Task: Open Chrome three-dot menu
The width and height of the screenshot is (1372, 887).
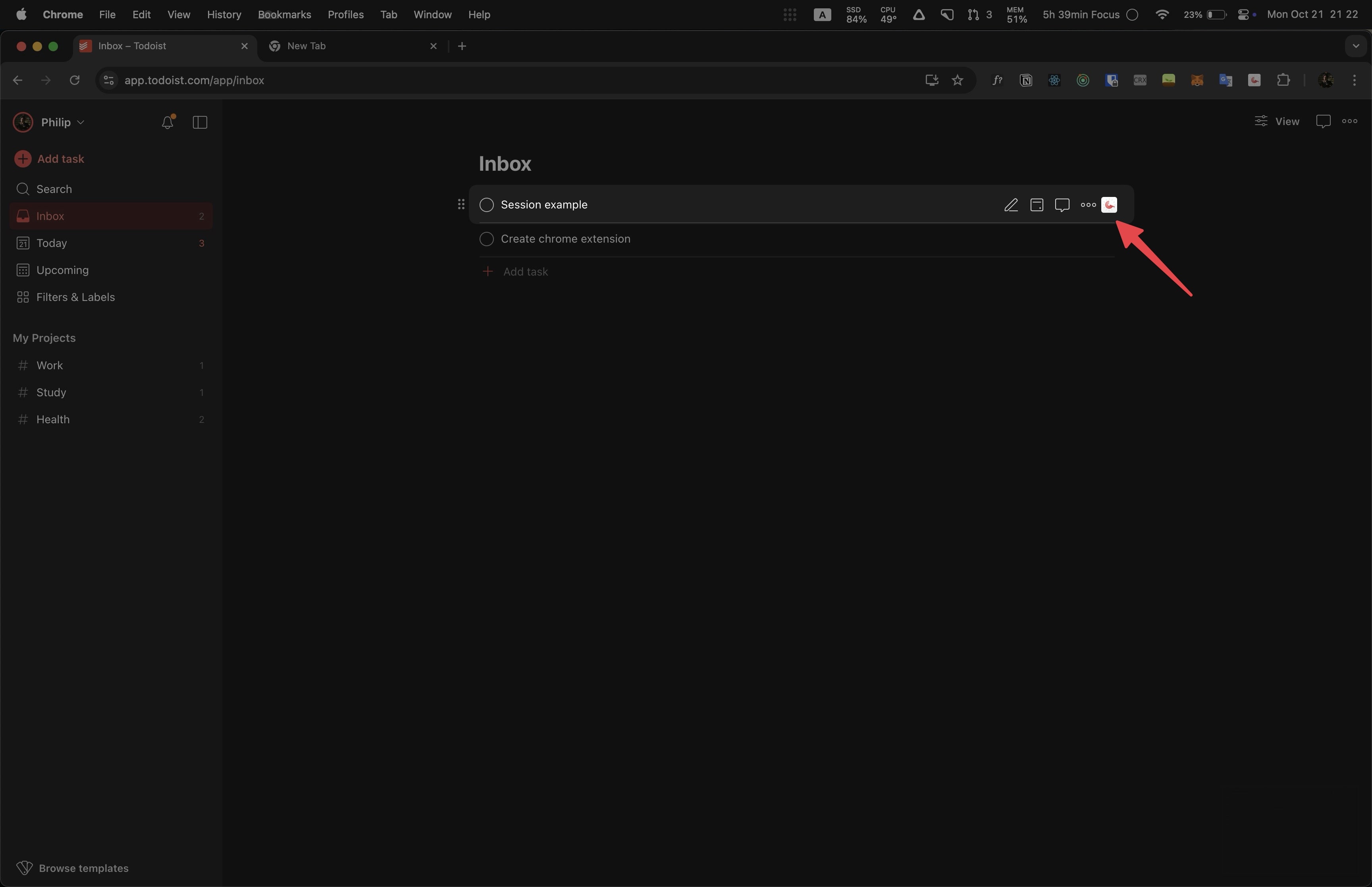Action: (x=1354, y=80)
